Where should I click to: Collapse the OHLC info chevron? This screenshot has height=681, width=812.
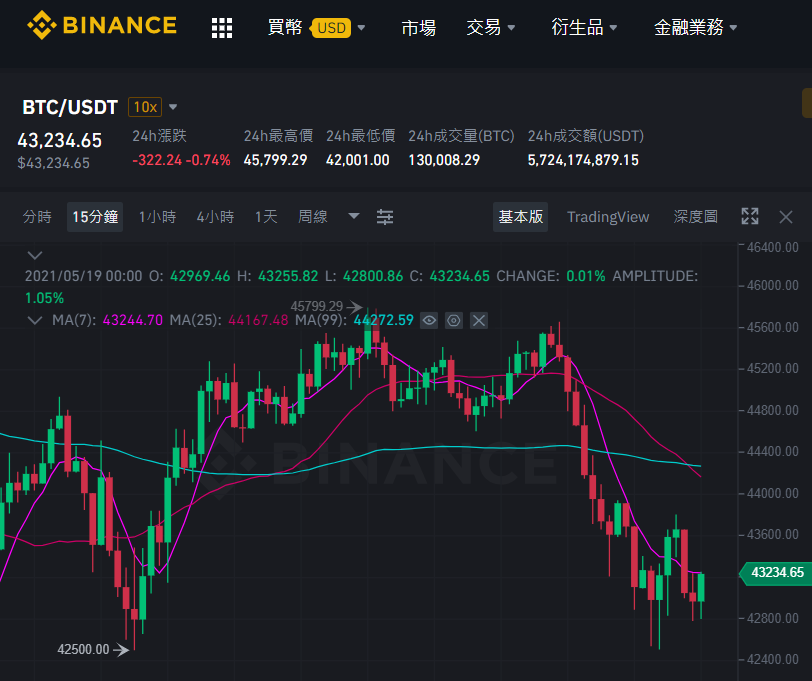[35, 255]
